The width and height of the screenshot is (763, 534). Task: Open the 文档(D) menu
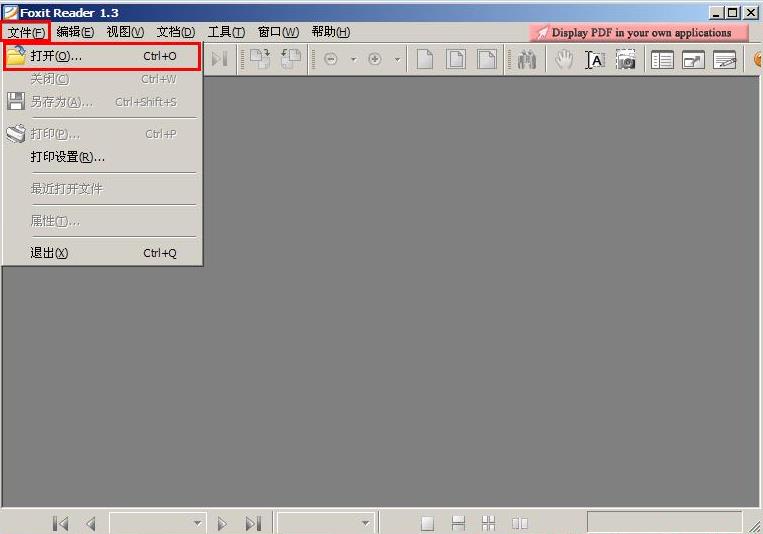(x=176, y=32)
